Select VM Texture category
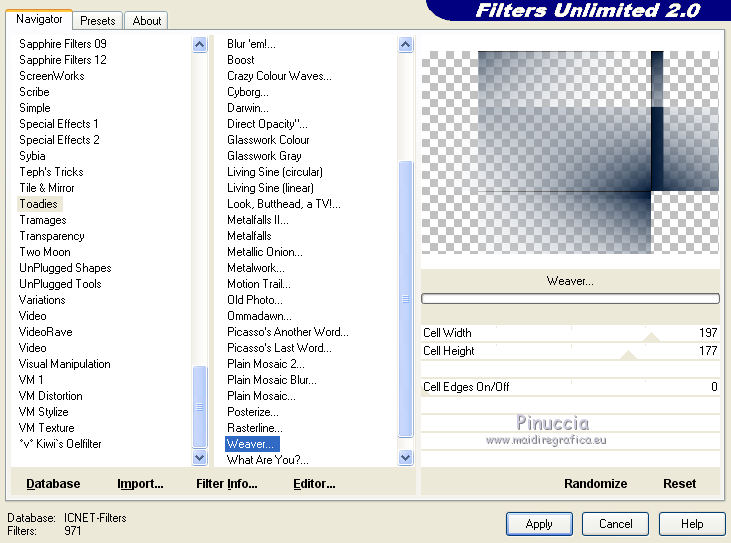Image resolution: width=731 pixels, height=543 pixels. point(47,428)
